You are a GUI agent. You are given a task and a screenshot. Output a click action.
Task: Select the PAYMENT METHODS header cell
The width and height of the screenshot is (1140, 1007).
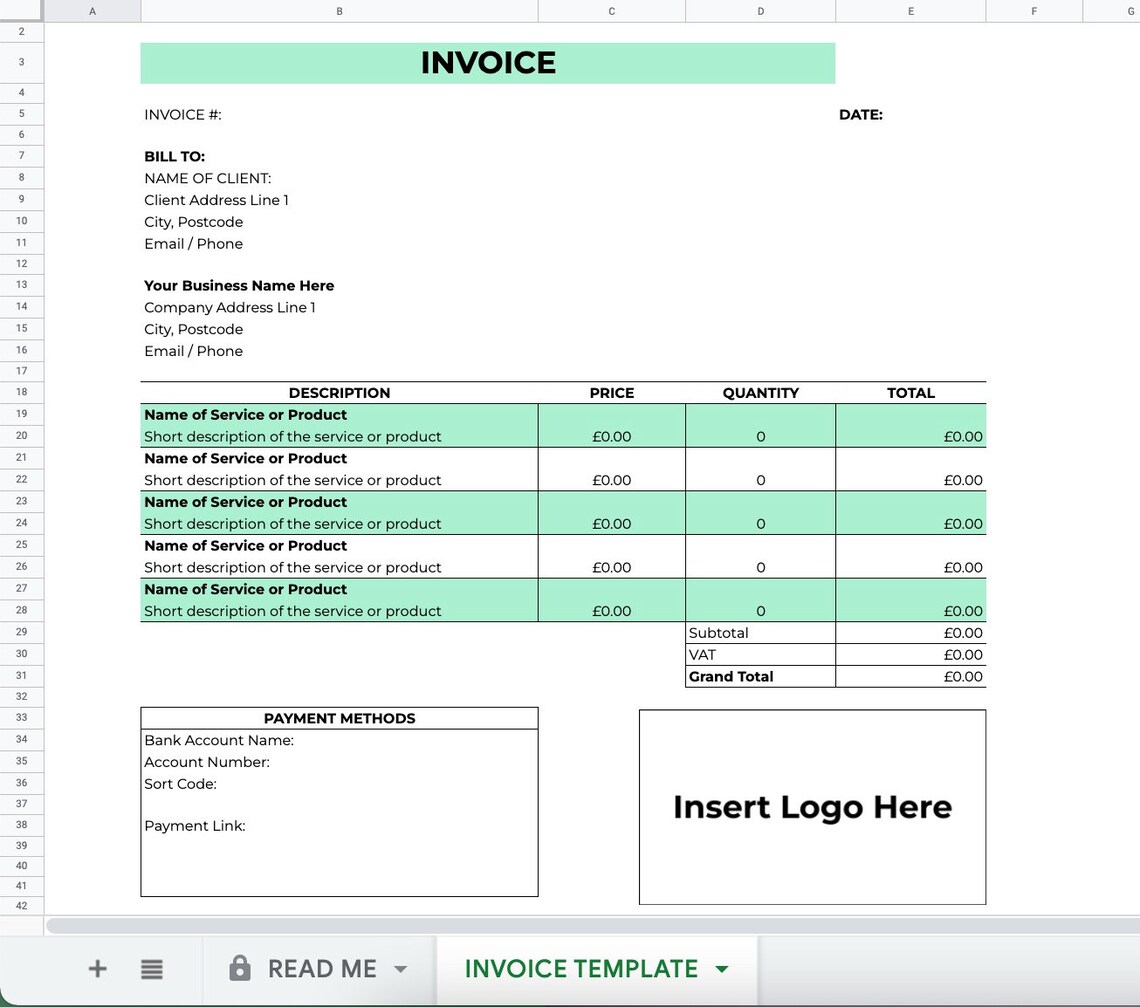tap(339, 718)
